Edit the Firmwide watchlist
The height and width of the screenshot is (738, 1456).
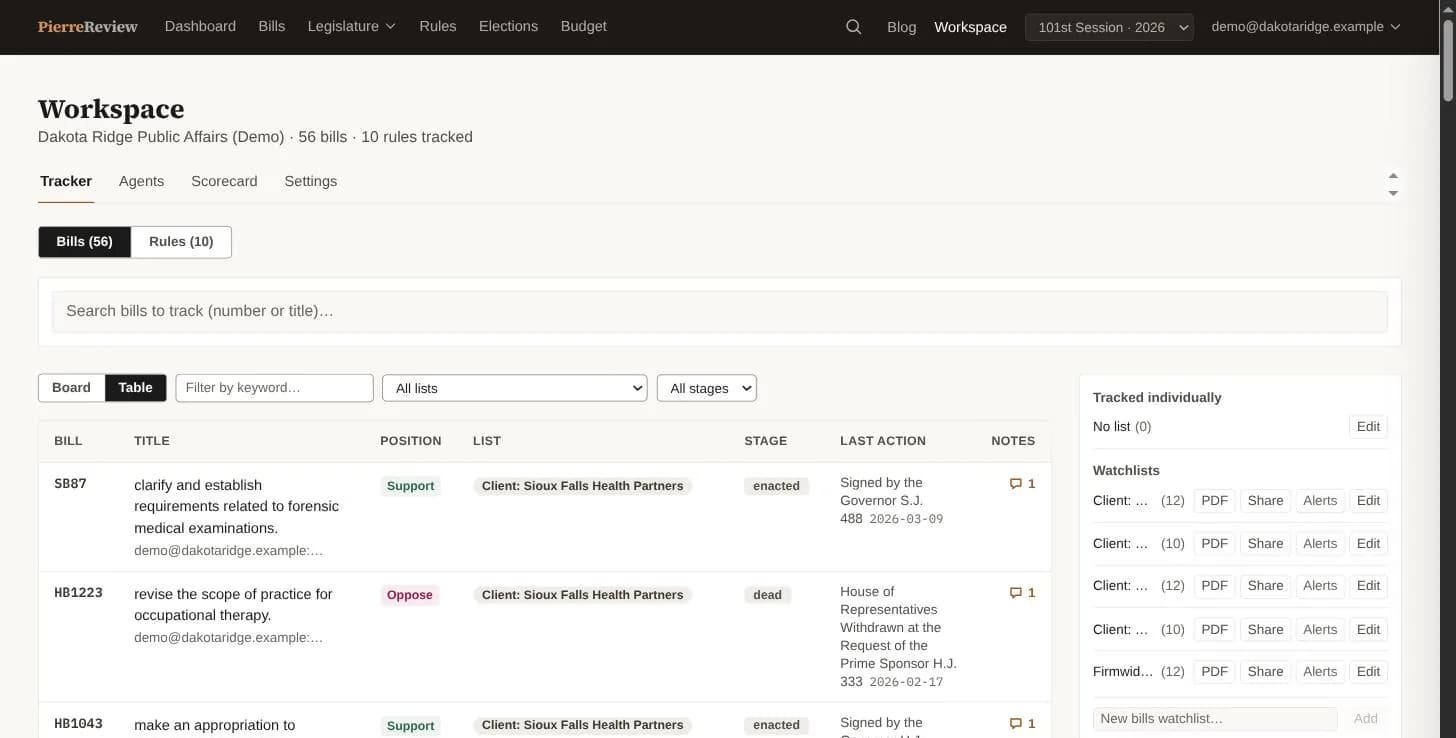pyautogui.click(x=1368, y=672)
